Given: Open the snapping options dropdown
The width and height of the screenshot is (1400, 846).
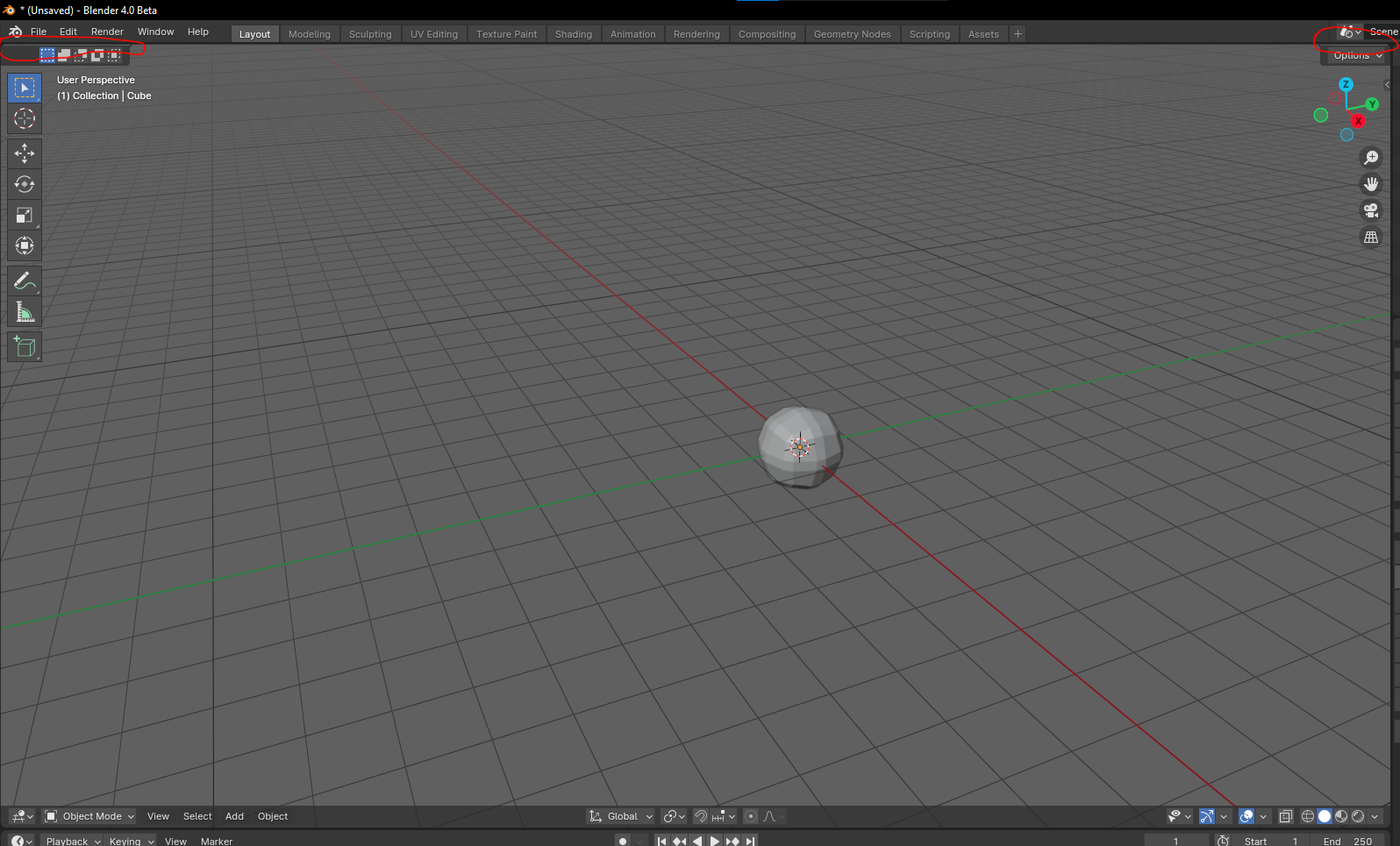Looking at the screenshot, I should point(724,816).
